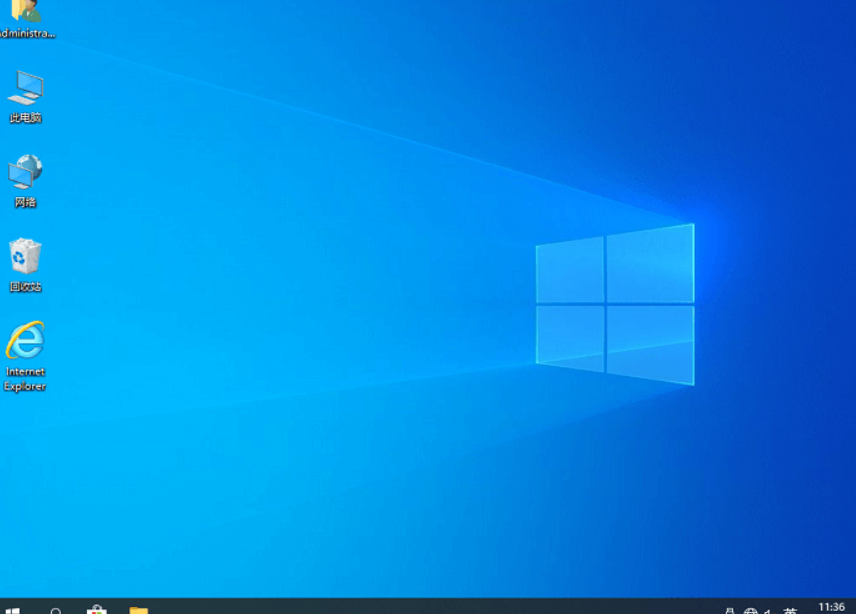Open taskbar search magnifier
Image resolution: width=856 pixels, height=614 pixels.
(x=56, y=609)
